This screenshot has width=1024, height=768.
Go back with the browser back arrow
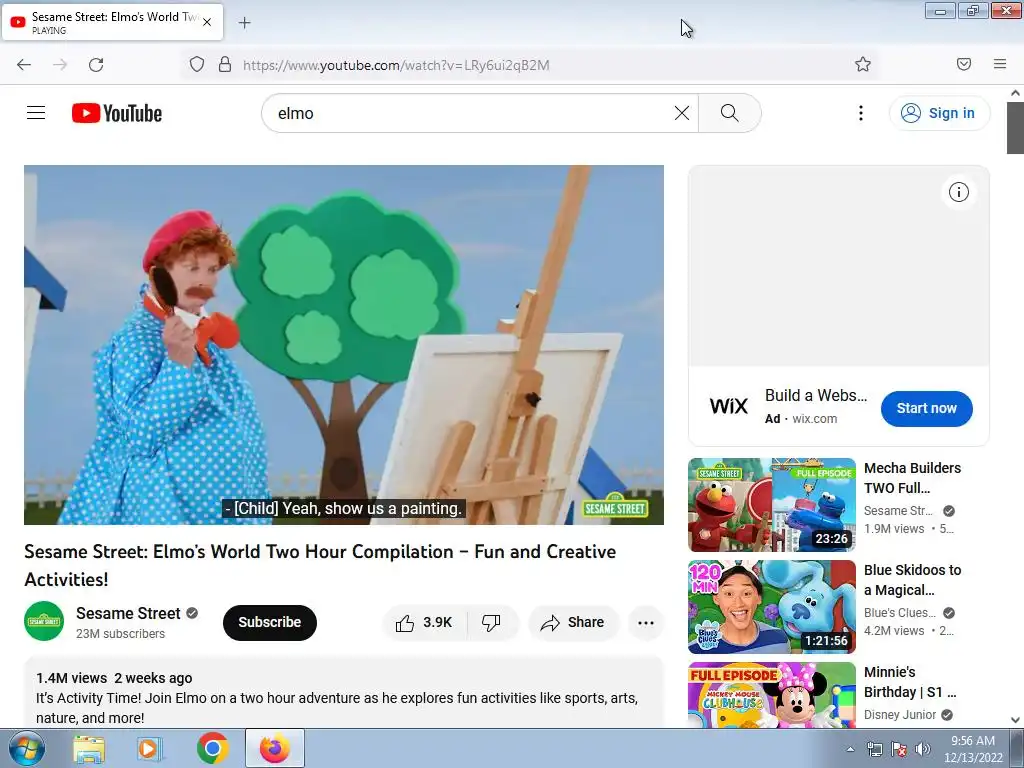coord(24,65)
